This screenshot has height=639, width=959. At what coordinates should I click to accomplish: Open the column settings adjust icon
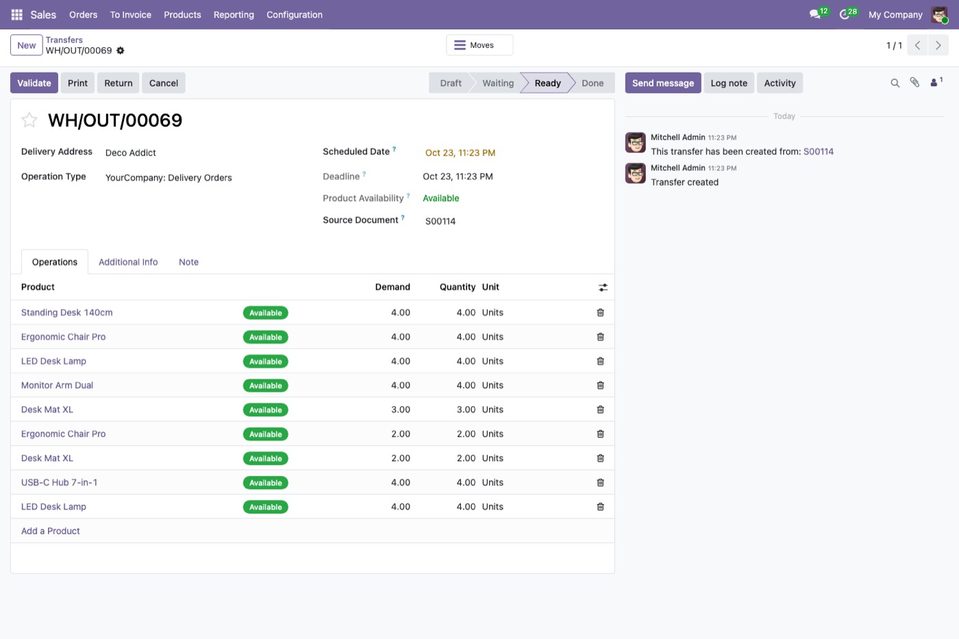603,287
